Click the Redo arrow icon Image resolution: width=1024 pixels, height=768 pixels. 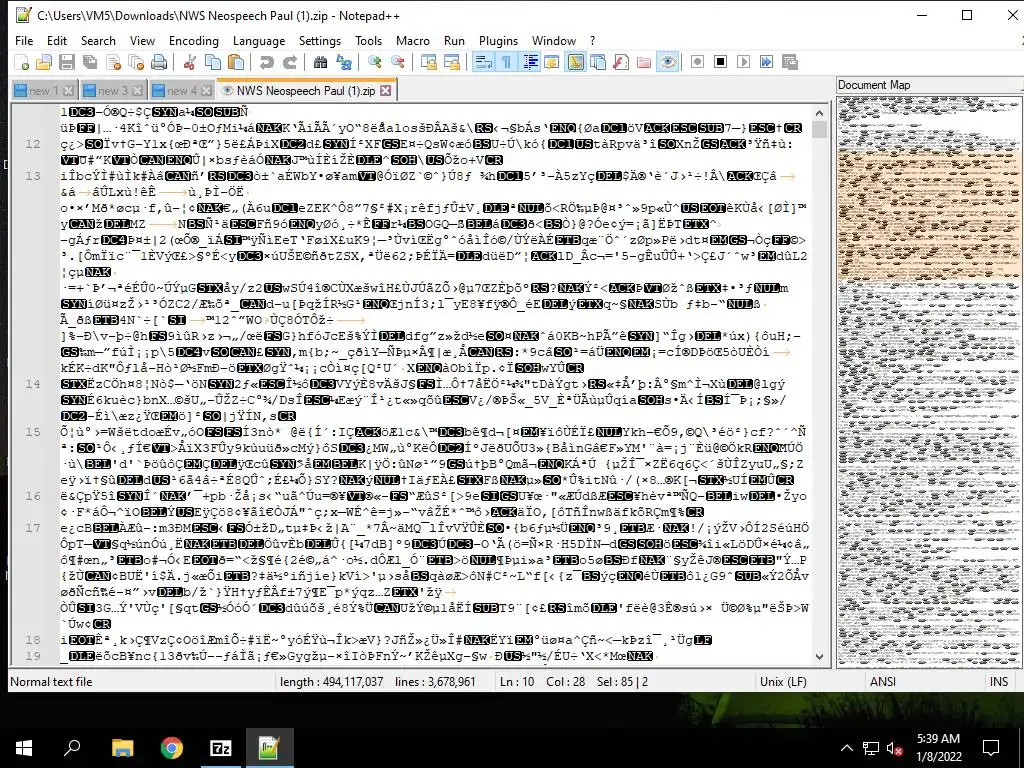[289, 62]
